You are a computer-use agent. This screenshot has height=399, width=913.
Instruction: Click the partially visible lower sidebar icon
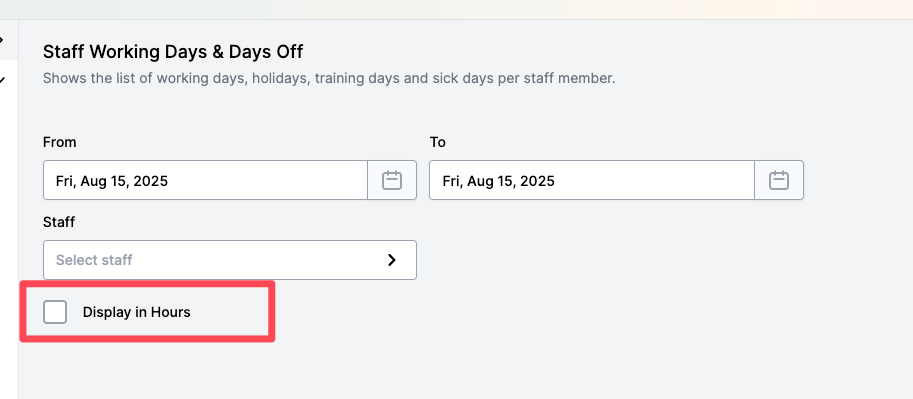[x=2, y=80]
